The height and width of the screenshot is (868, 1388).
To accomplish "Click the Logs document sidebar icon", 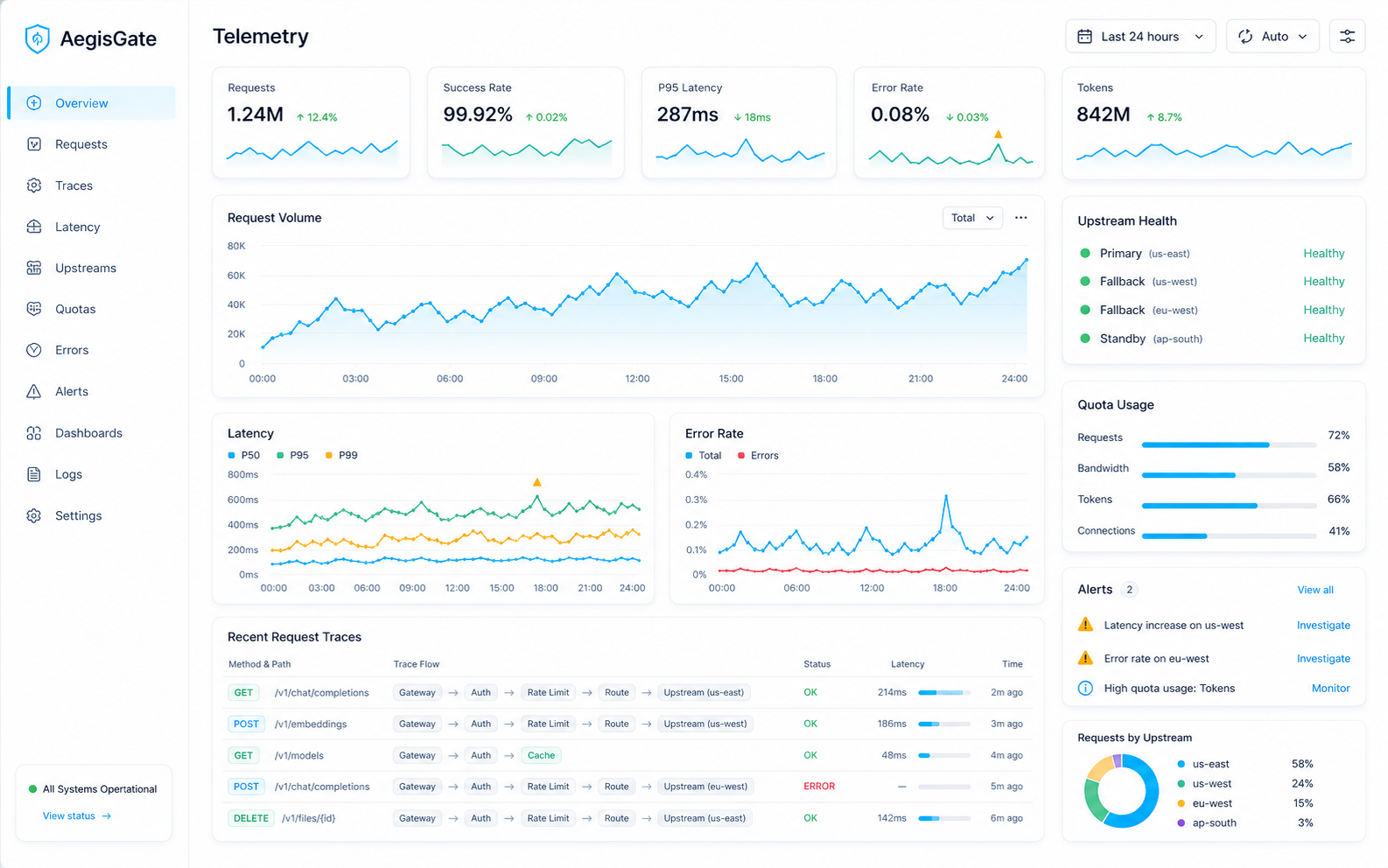I will 34,474.
